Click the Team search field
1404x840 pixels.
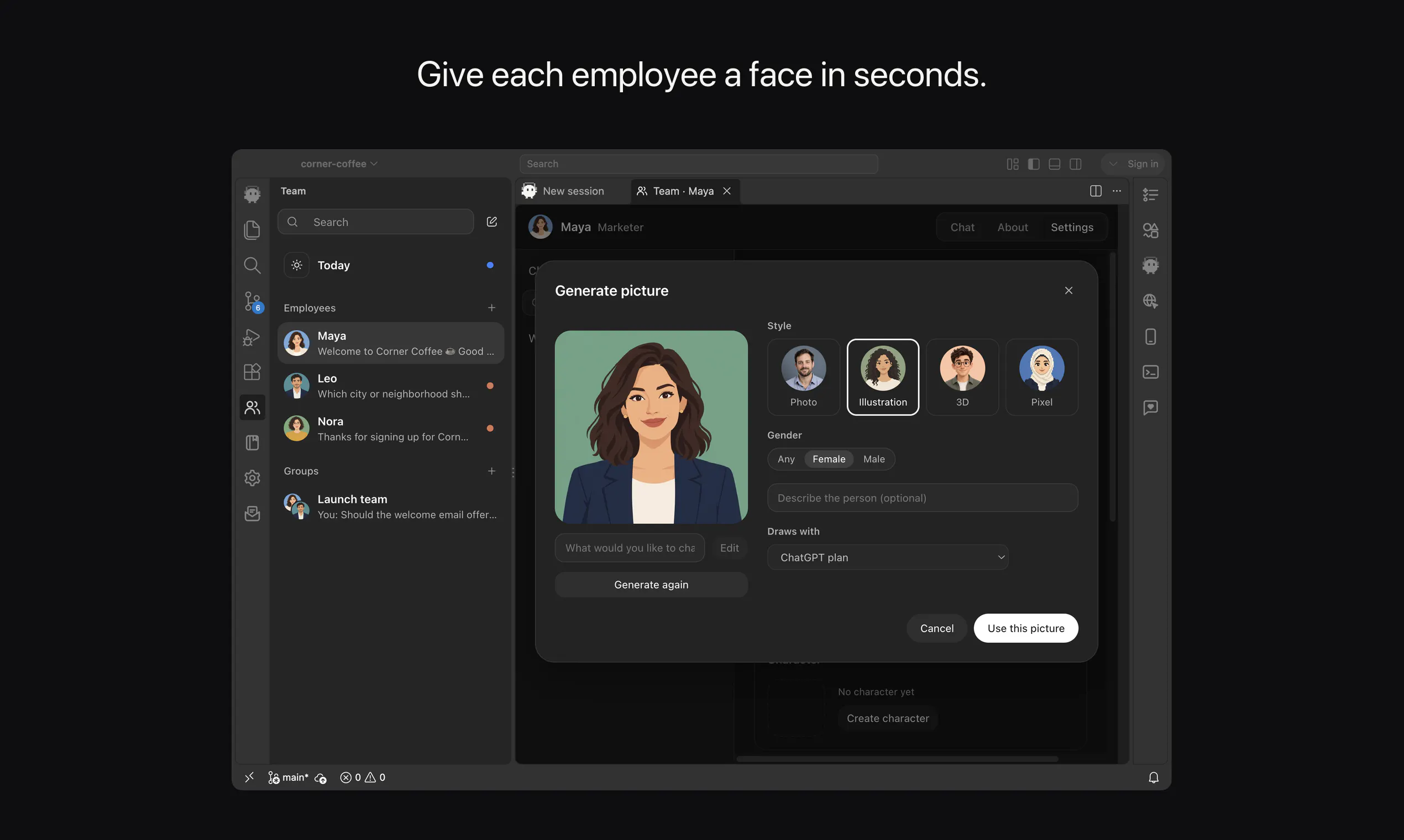[x=375, y=222]
